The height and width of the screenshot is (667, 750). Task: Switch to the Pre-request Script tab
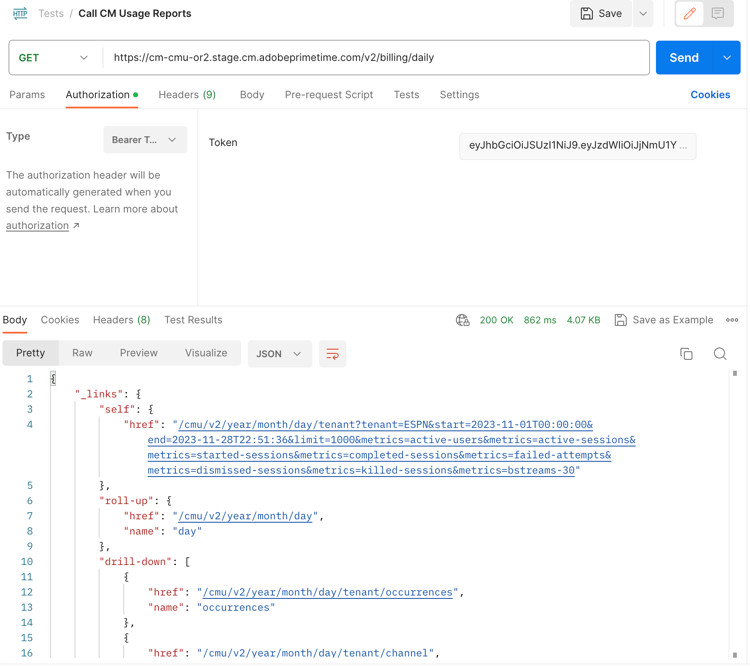pos(328,95)
